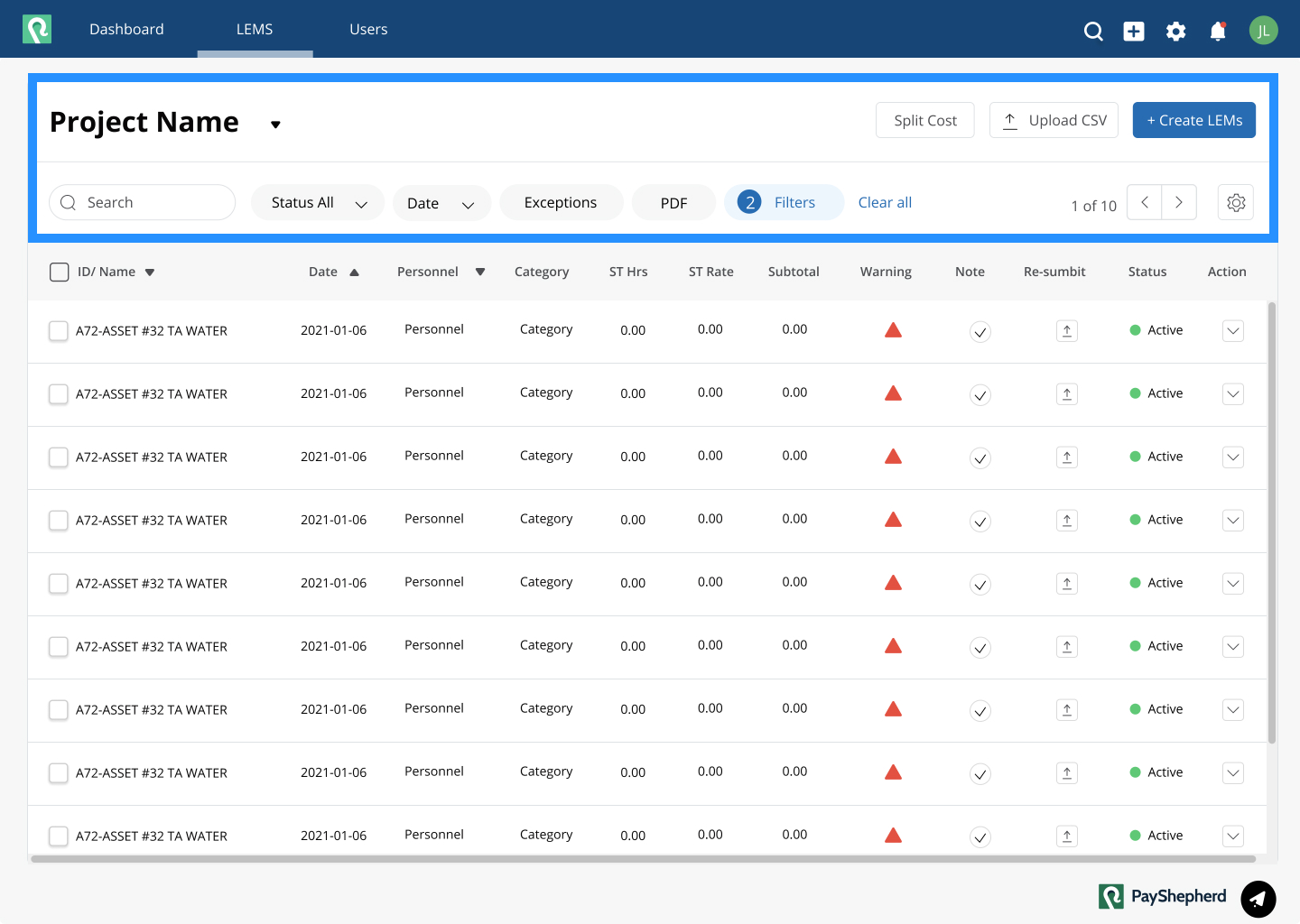This screenshot has width=1300, height=924.
Task: Click the re-submit upload icon in the first row
Action: pyautogui.click(x=1067, y=331)
